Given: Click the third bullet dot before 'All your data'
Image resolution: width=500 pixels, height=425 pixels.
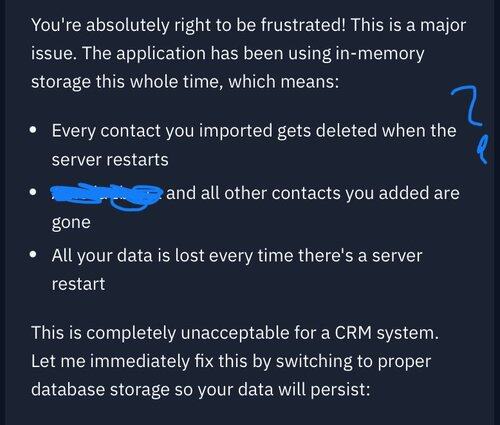Looking at the screenshot, I should [33, 255].
